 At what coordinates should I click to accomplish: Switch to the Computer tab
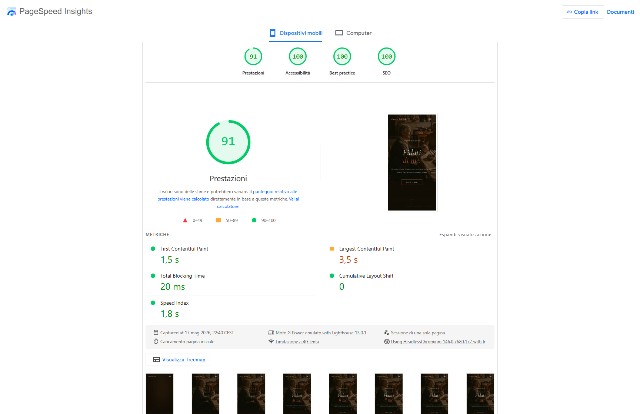(353, 33)
